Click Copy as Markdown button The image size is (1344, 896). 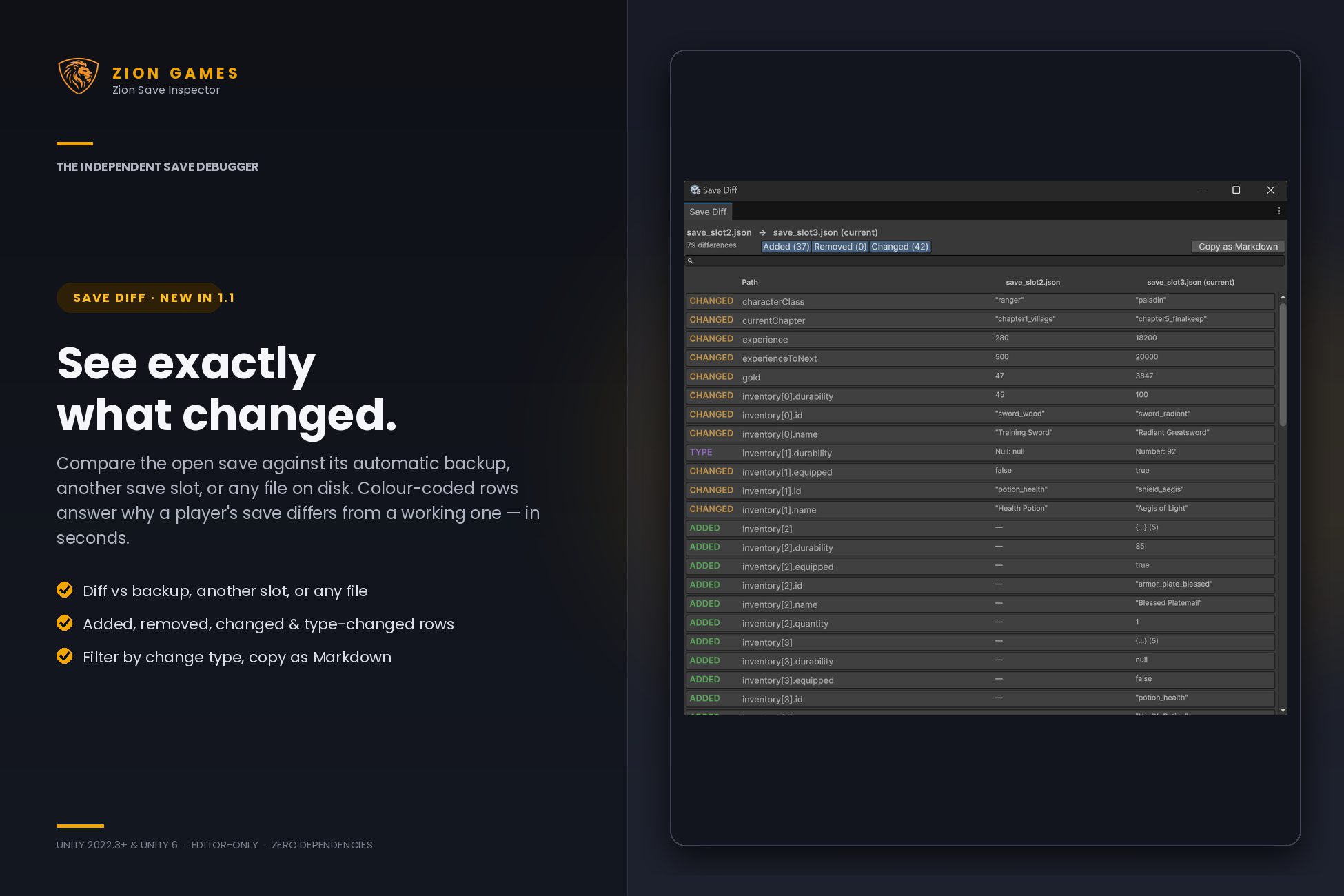1238,247
